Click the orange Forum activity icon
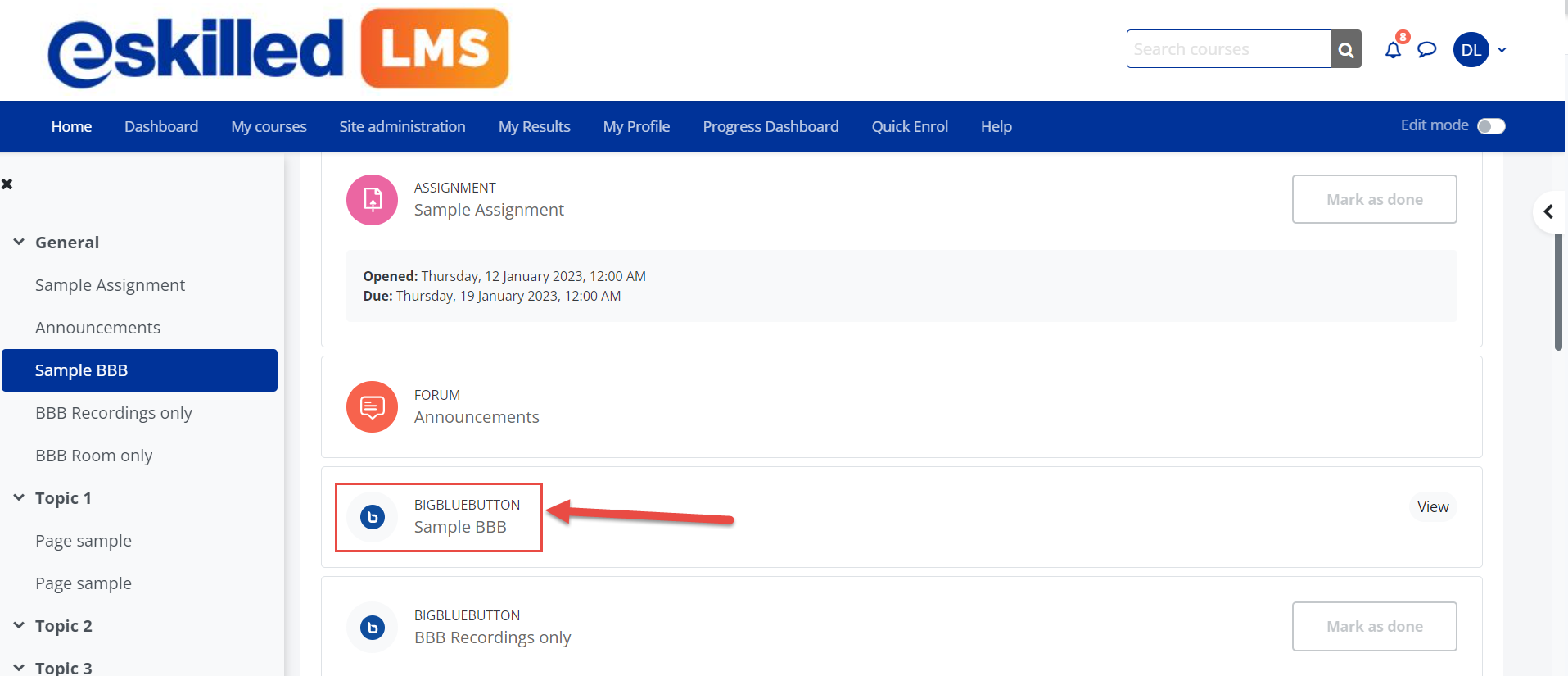The width and height of the screenshot is (1568, 676). pyautogui.click(x=372, y=406)
